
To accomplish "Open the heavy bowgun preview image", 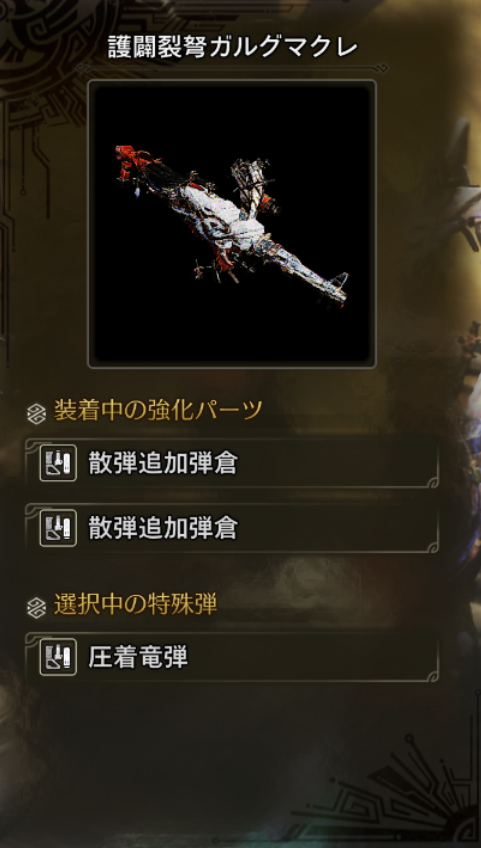I will pos(232,224).
